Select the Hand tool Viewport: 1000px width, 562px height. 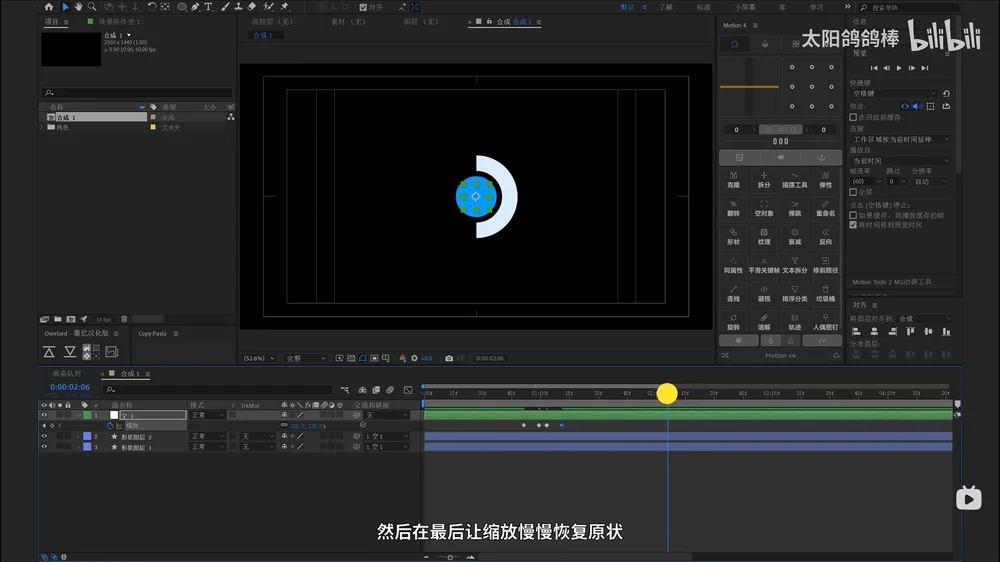(78, 7)
